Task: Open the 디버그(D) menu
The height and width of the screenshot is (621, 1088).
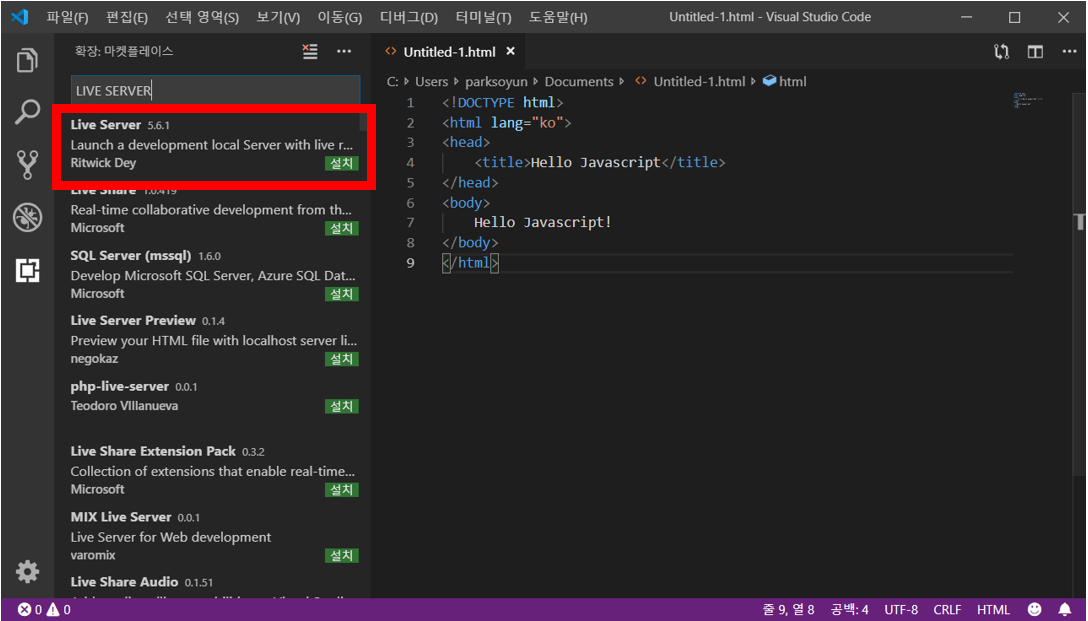Action: click(x=409, y=17)
